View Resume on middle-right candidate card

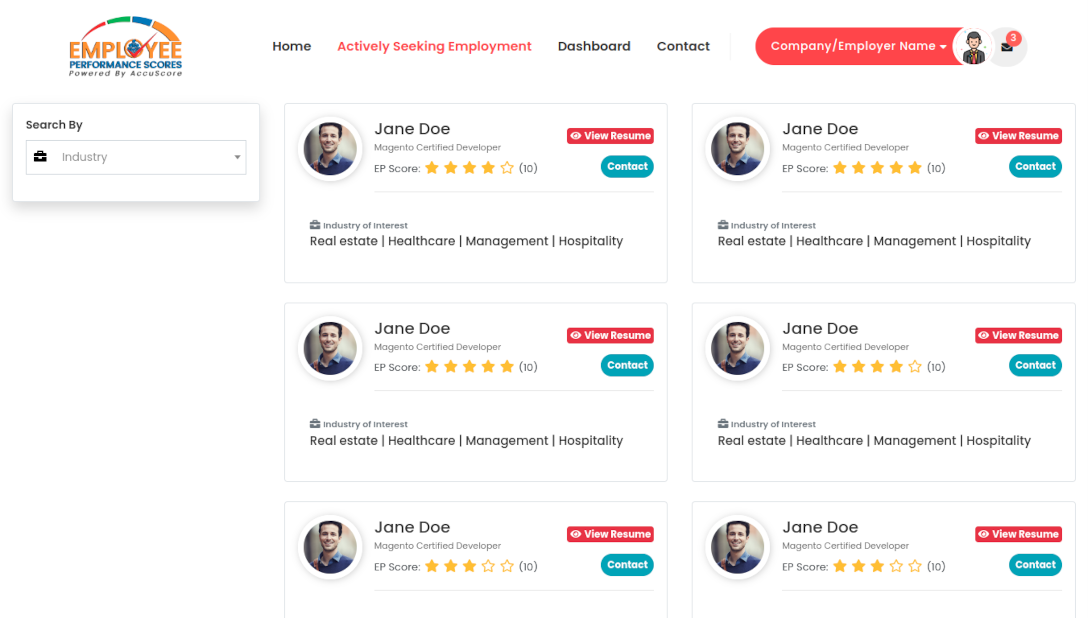(x=1018, y=335)
